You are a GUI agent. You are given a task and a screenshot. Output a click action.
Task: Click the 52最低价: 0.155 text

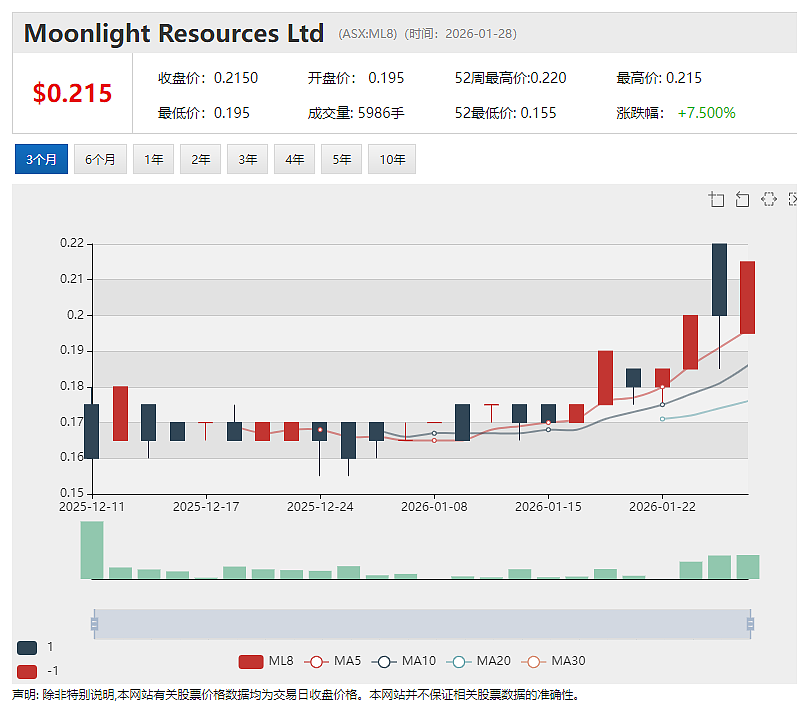[505, 113]
